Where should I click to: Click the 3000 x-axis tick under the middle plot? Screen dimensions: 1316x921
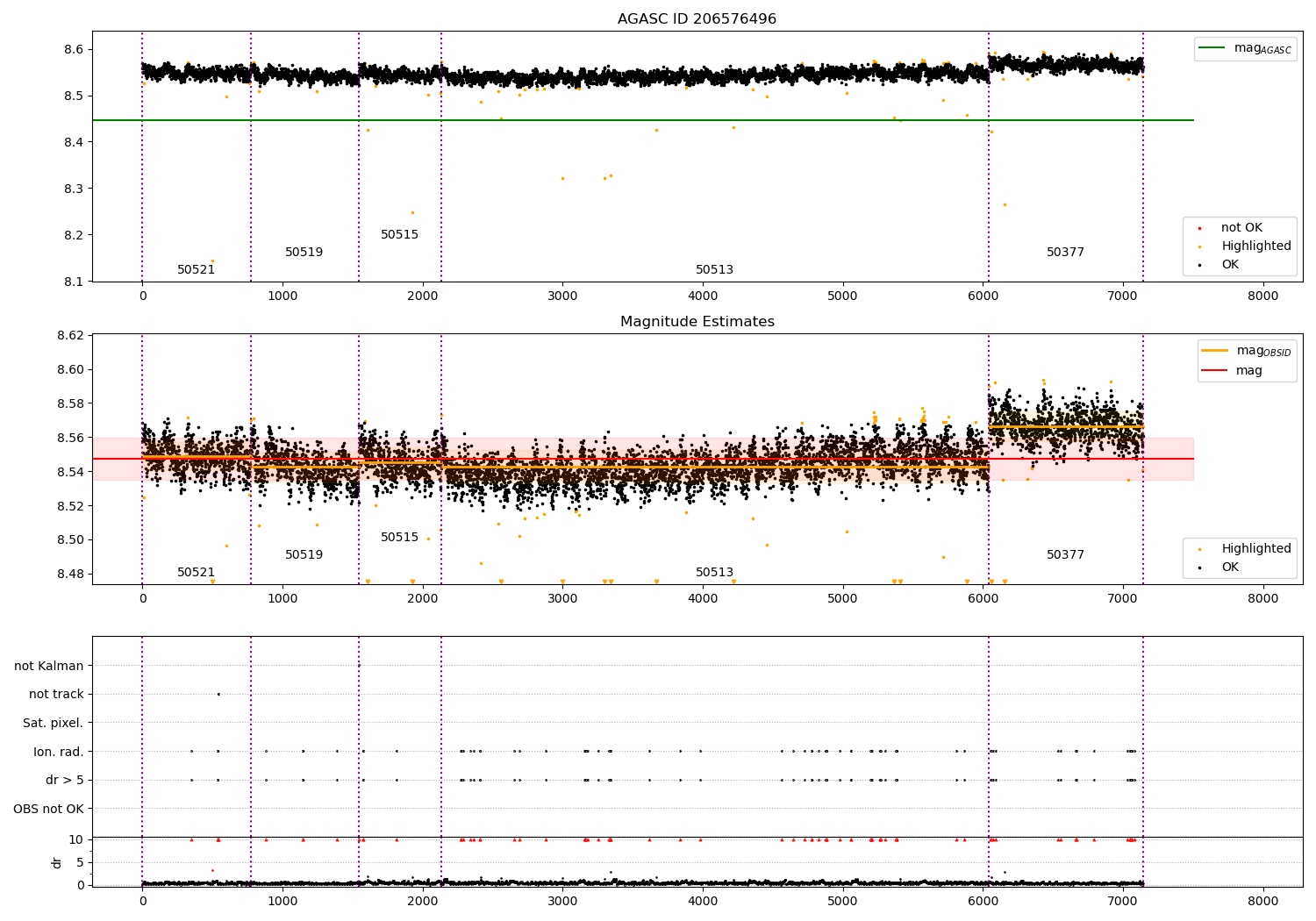(562, 600)
